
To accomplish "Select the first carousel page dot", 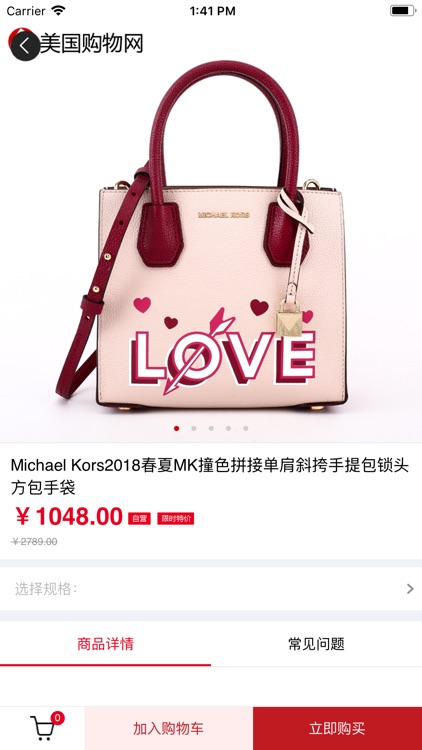I will 177,429.
